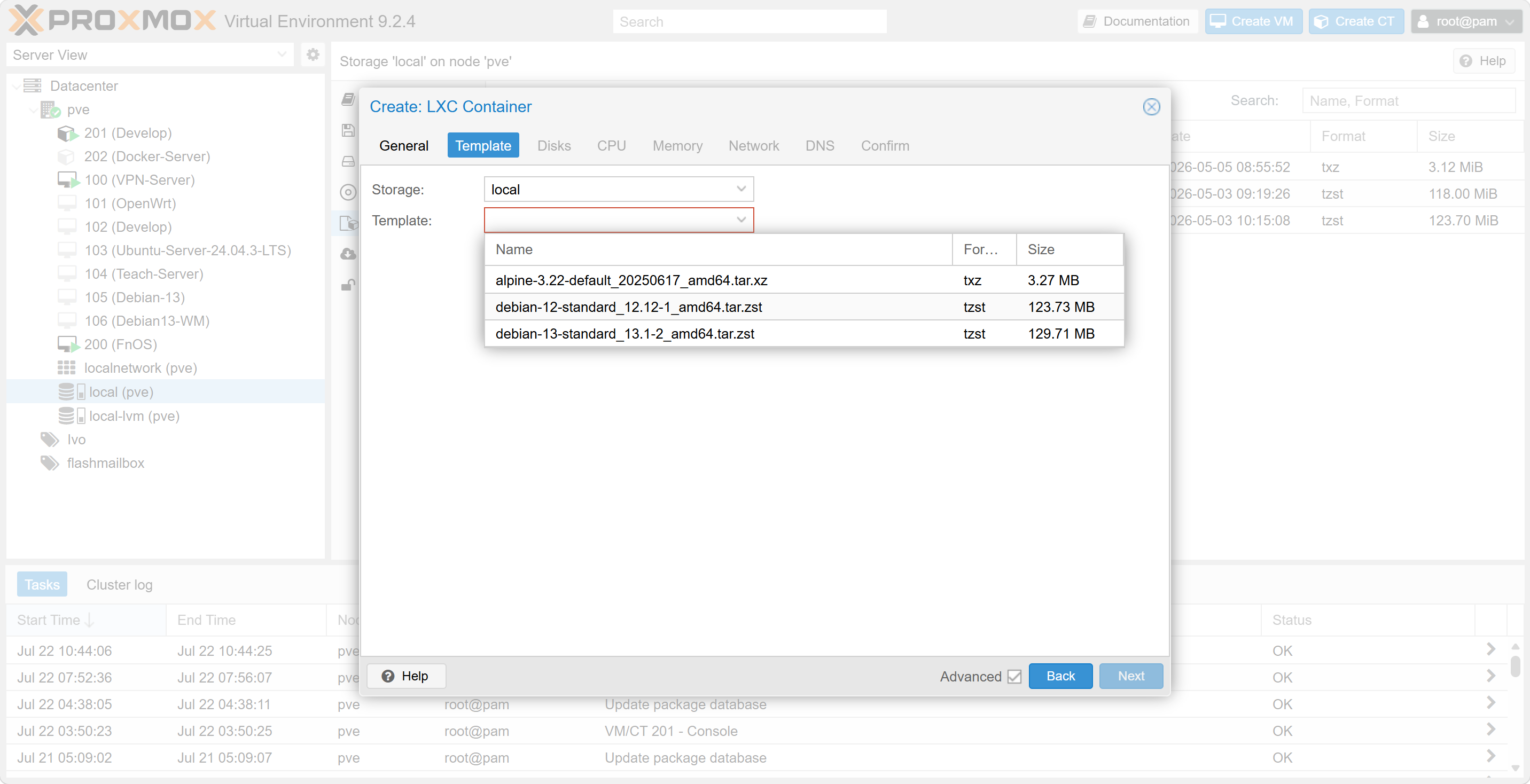The height and width of the screenshot is (784, 1530).
Task: Click the local (pve) storage icon
Action: (72, 391)
